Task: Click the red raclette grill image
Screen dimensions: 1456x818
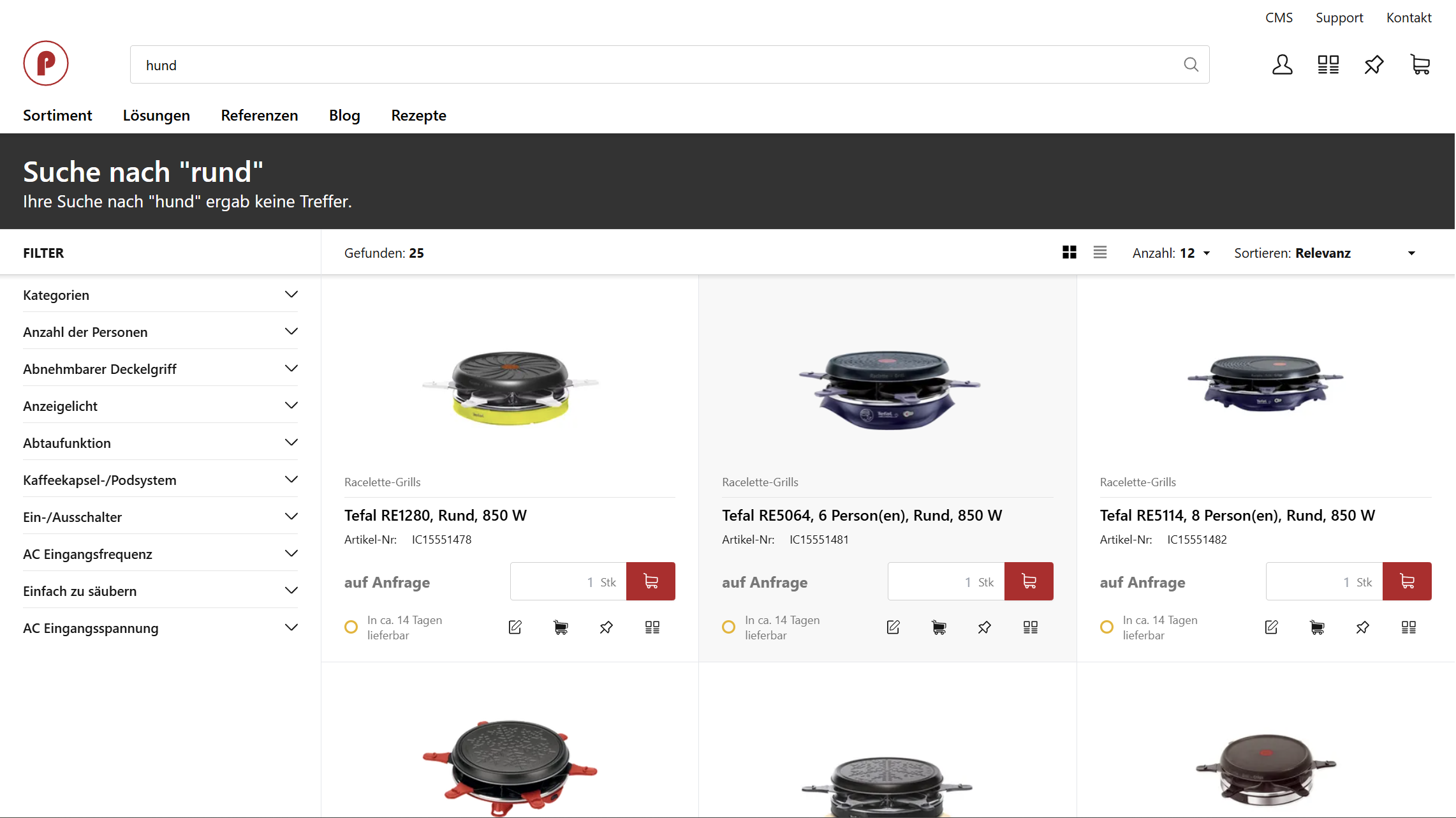Action: (510, 768)
